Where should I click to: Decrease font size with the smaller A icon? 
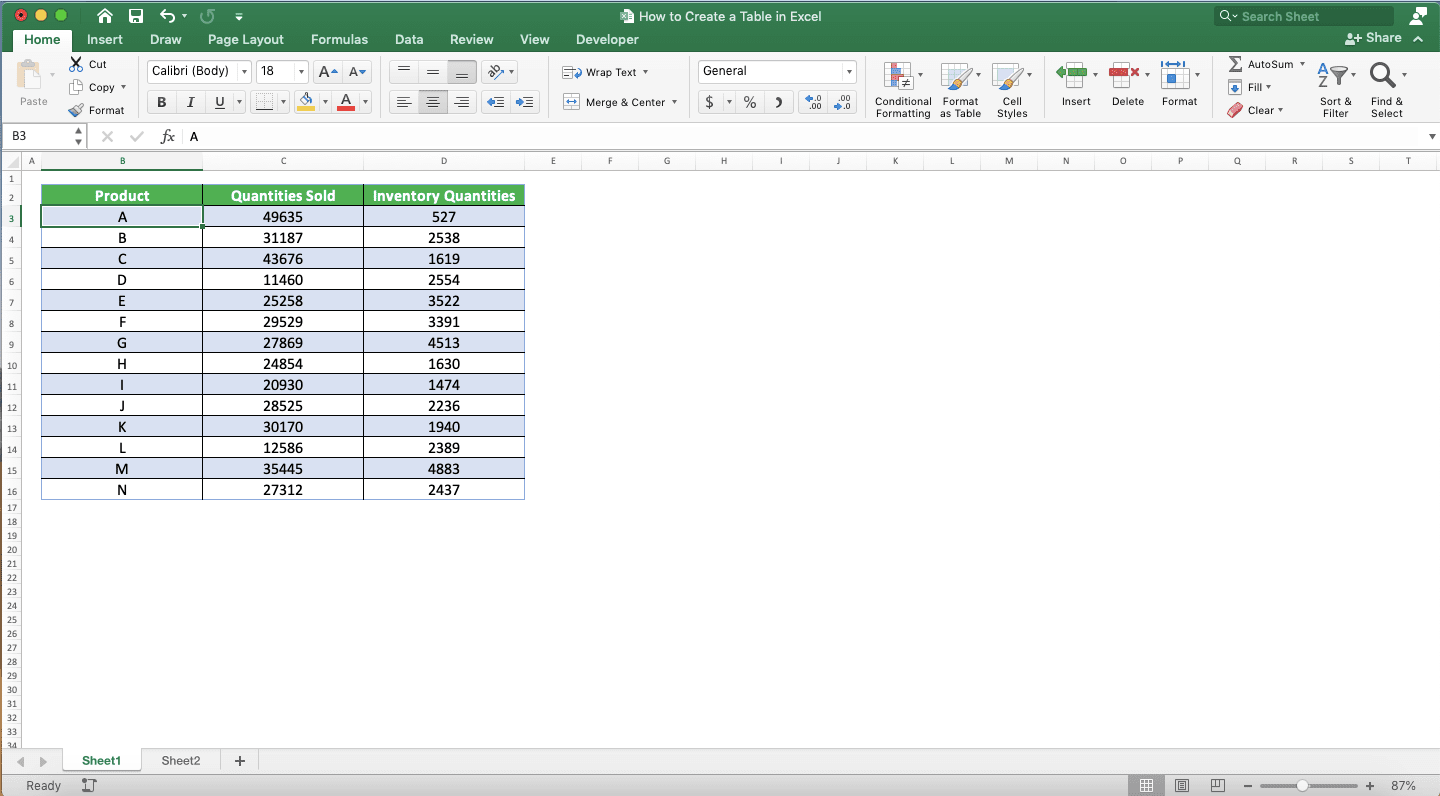coord(357,72)
